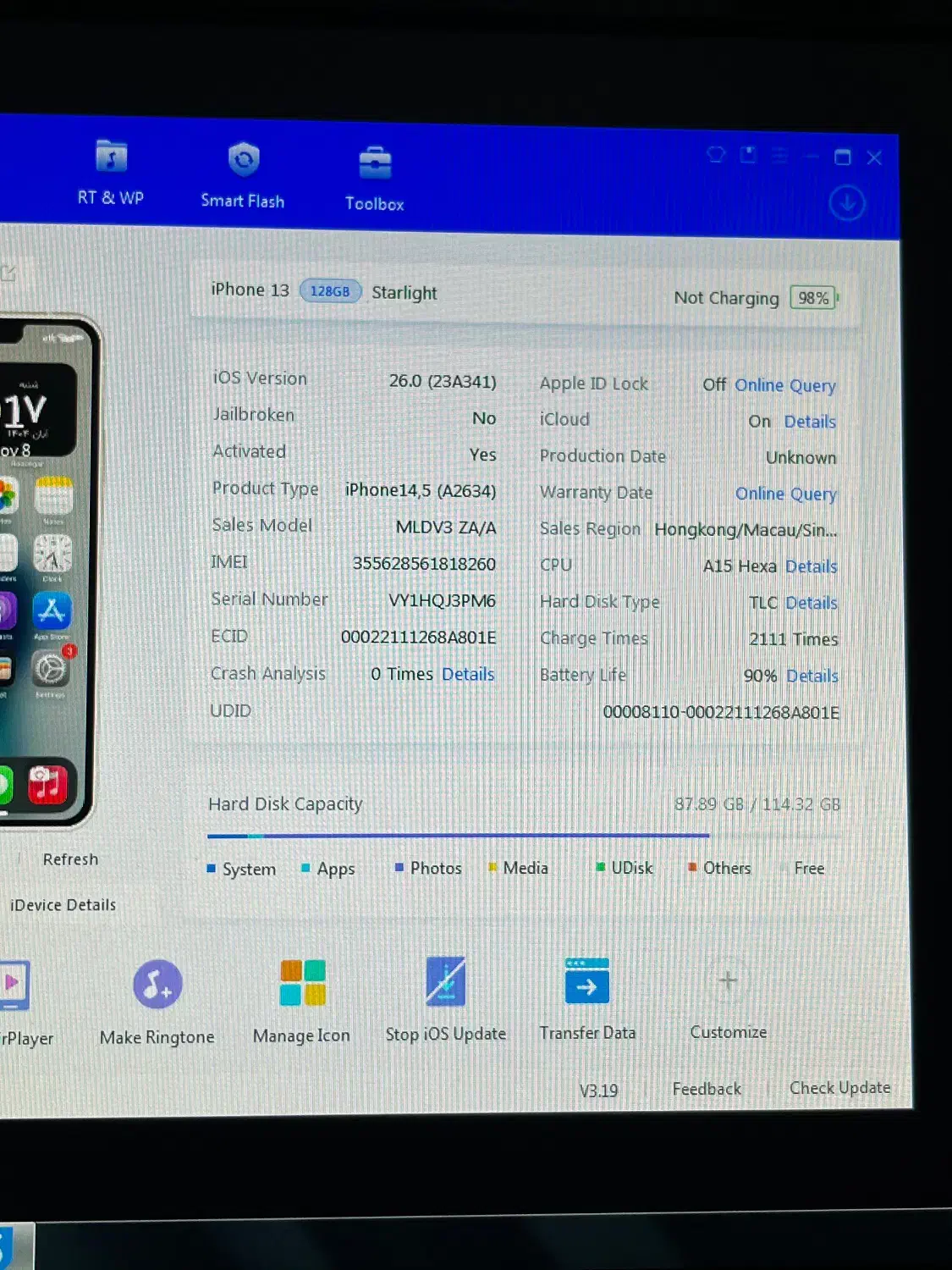Open the RT & WP tab

[111, 173]
